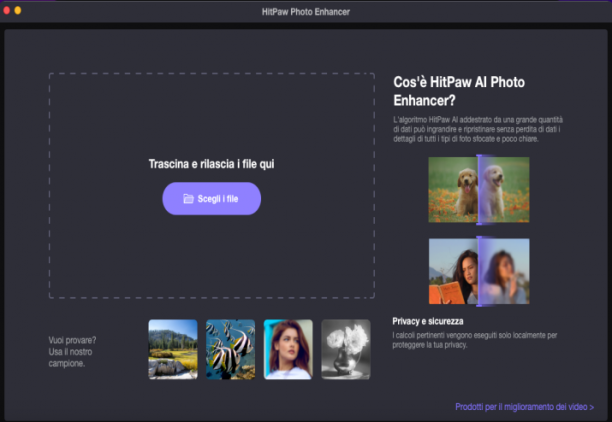612x422 pixels.
Task: Pick the woman portrait sample thumbnail
Action: click(288, 349)
